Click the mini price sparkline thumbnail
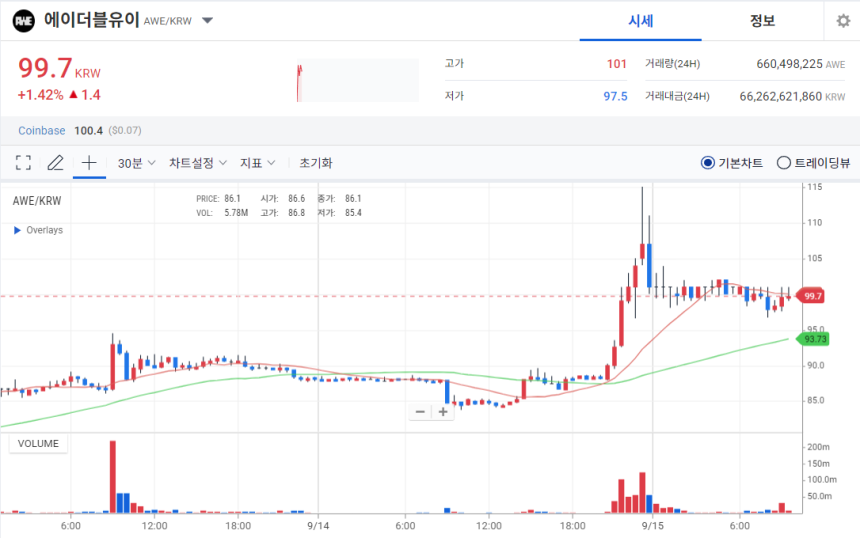The width and height of the screenshot is (860, 538). point(358,80)
